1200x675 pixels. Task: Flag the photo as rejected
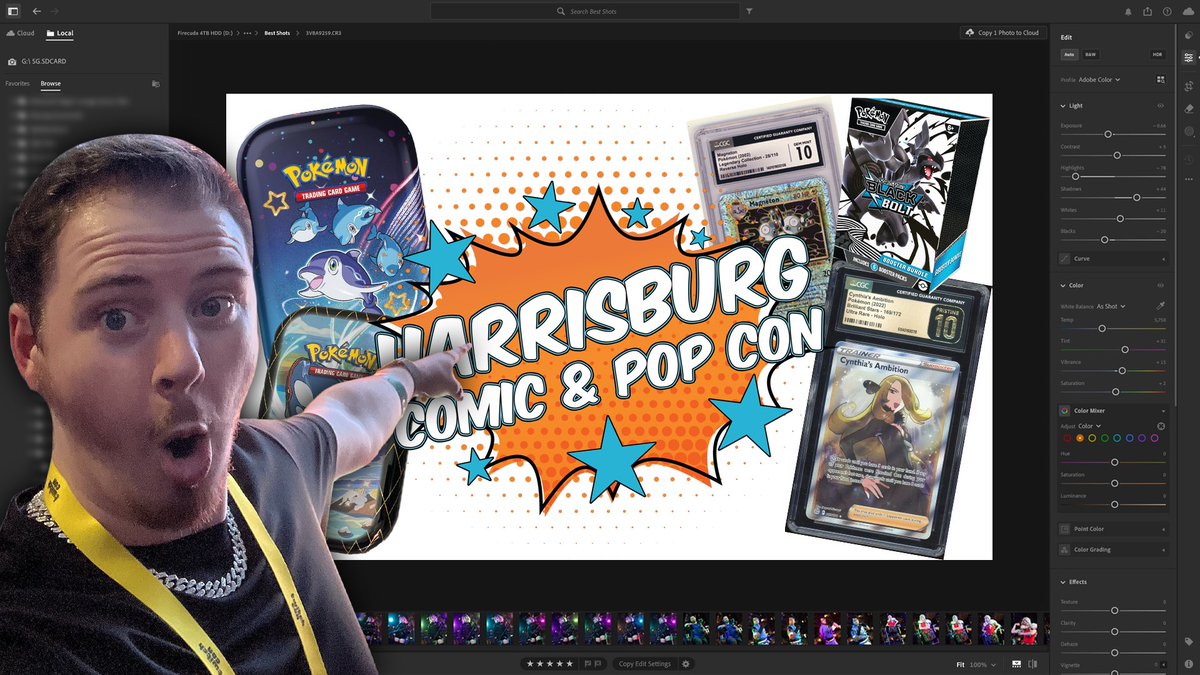pyautogui.click(x=598, y=664)
